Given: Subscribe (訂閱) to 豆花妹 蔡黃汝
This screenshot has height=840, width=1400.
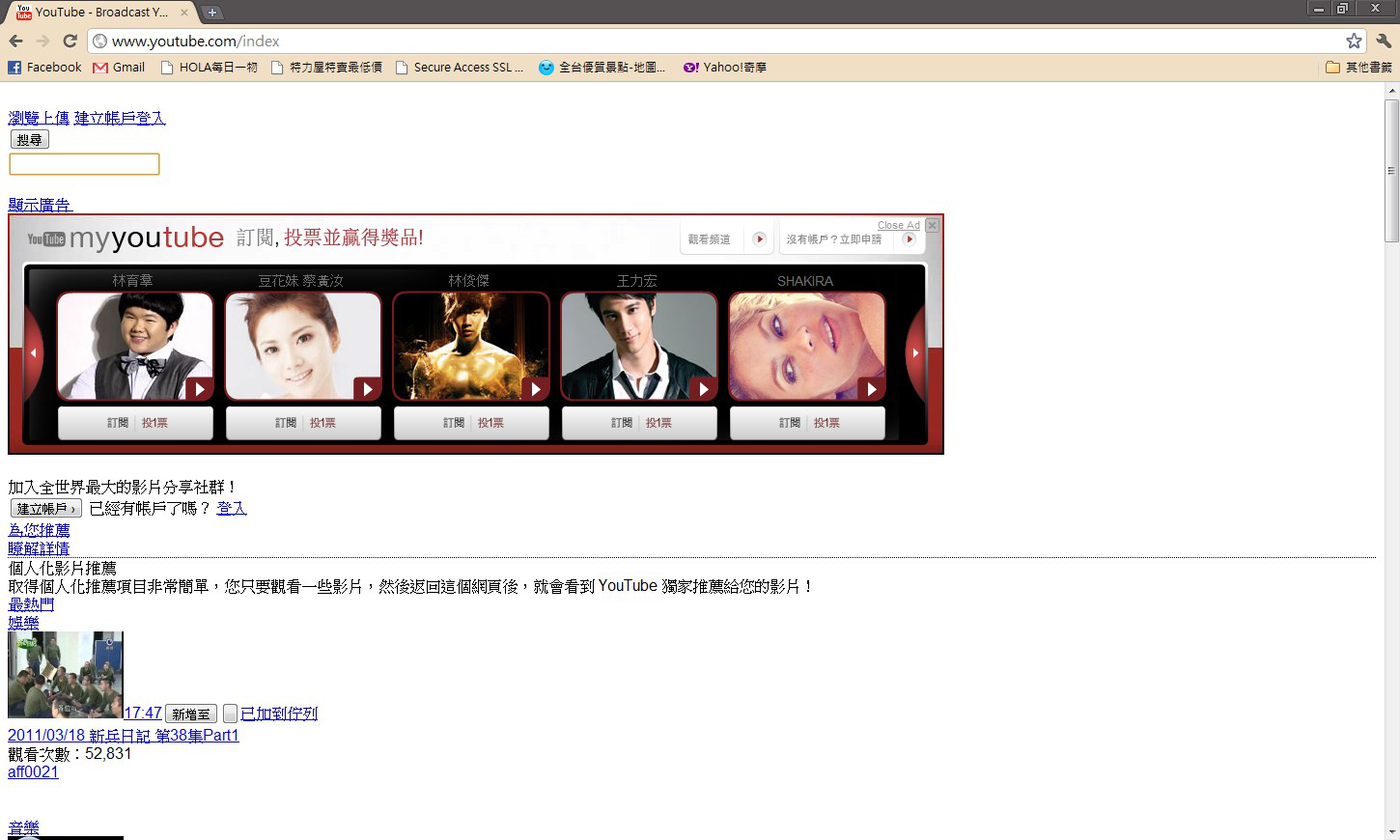Looking at the screenshot, I should coord(286,423).
